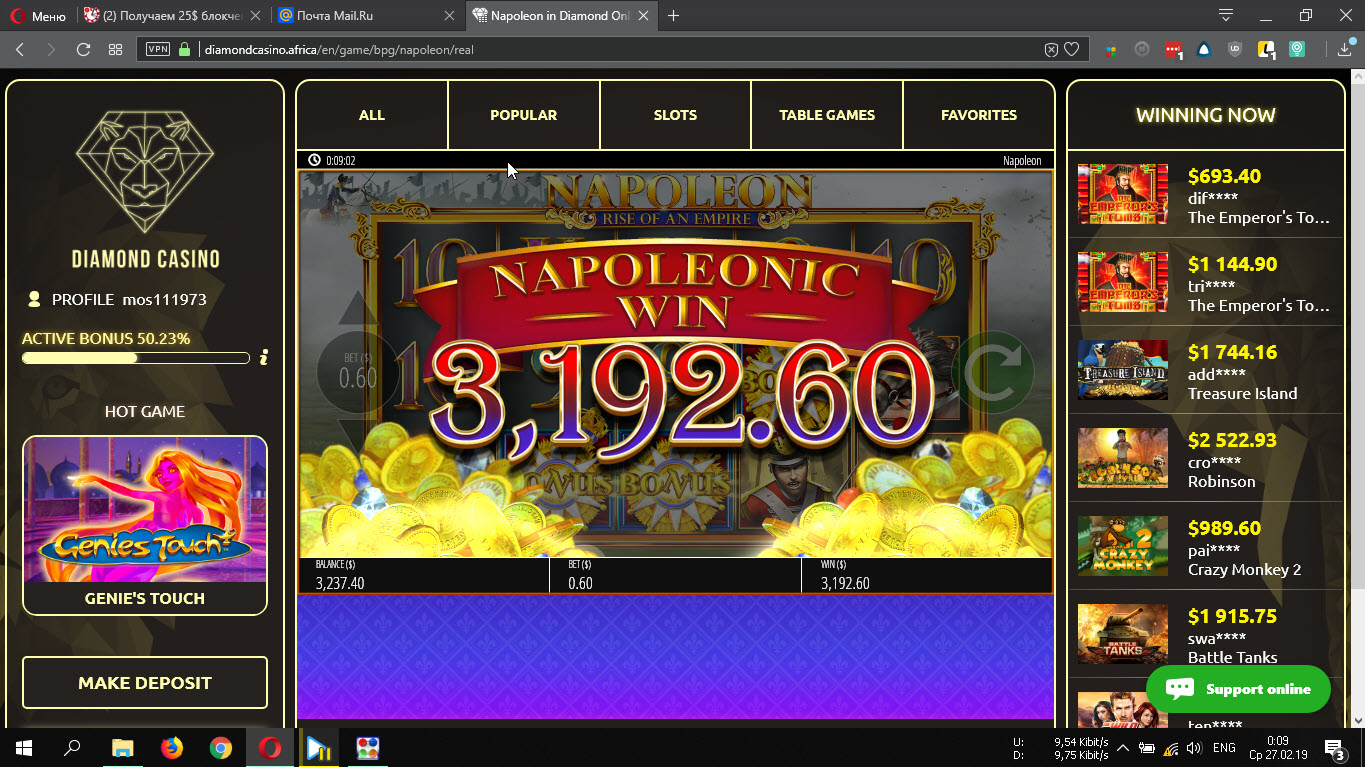
Task: Open the Opera downloads button
Action: tap(1345, 49)
